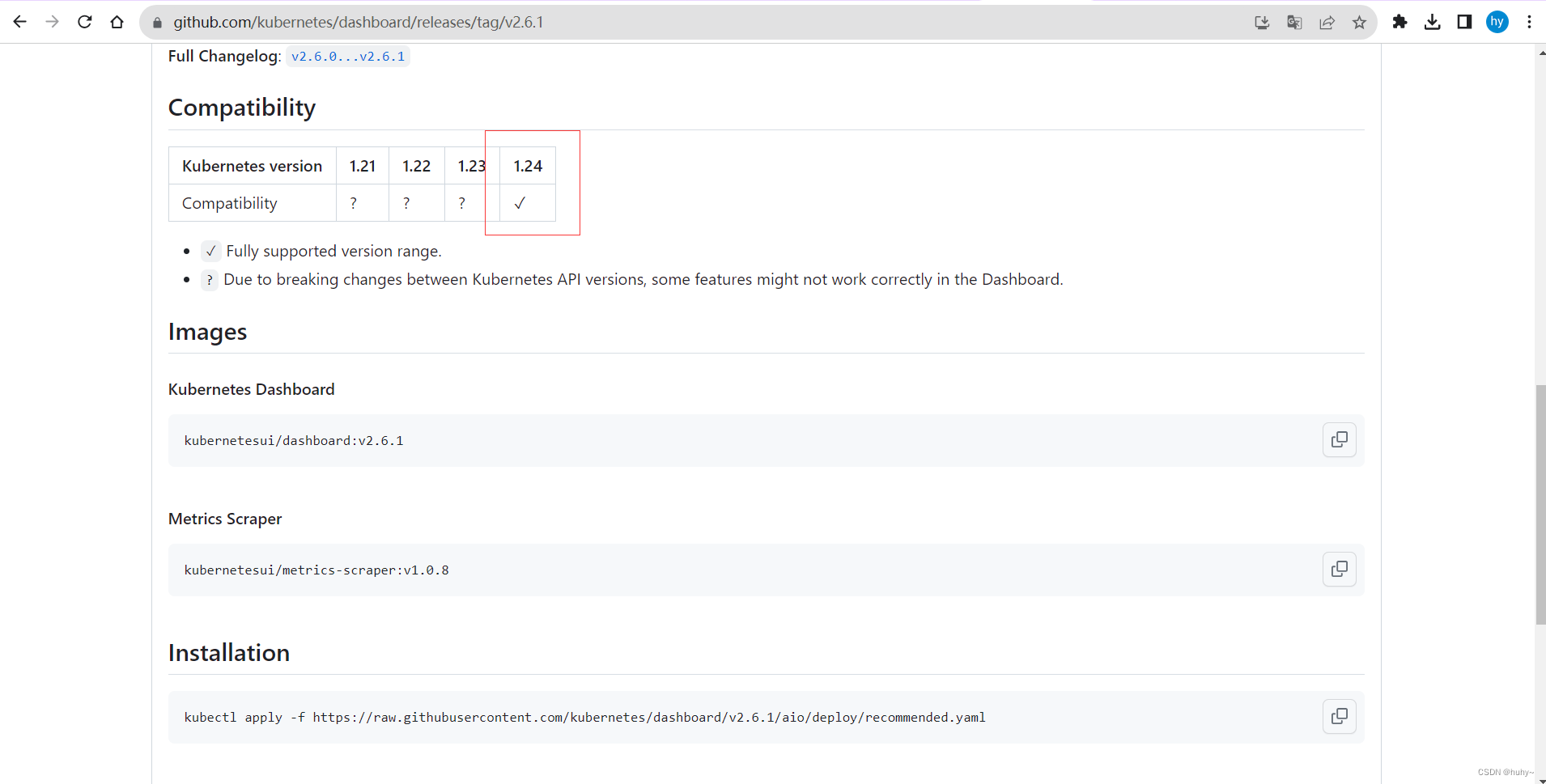
Task: Translate this page using the translate icon
Action: 1294,23
